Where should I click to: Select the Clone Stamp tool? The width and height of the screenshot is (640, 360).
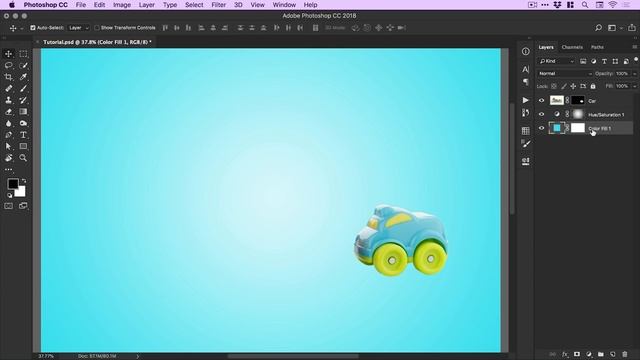pos(9,100)
